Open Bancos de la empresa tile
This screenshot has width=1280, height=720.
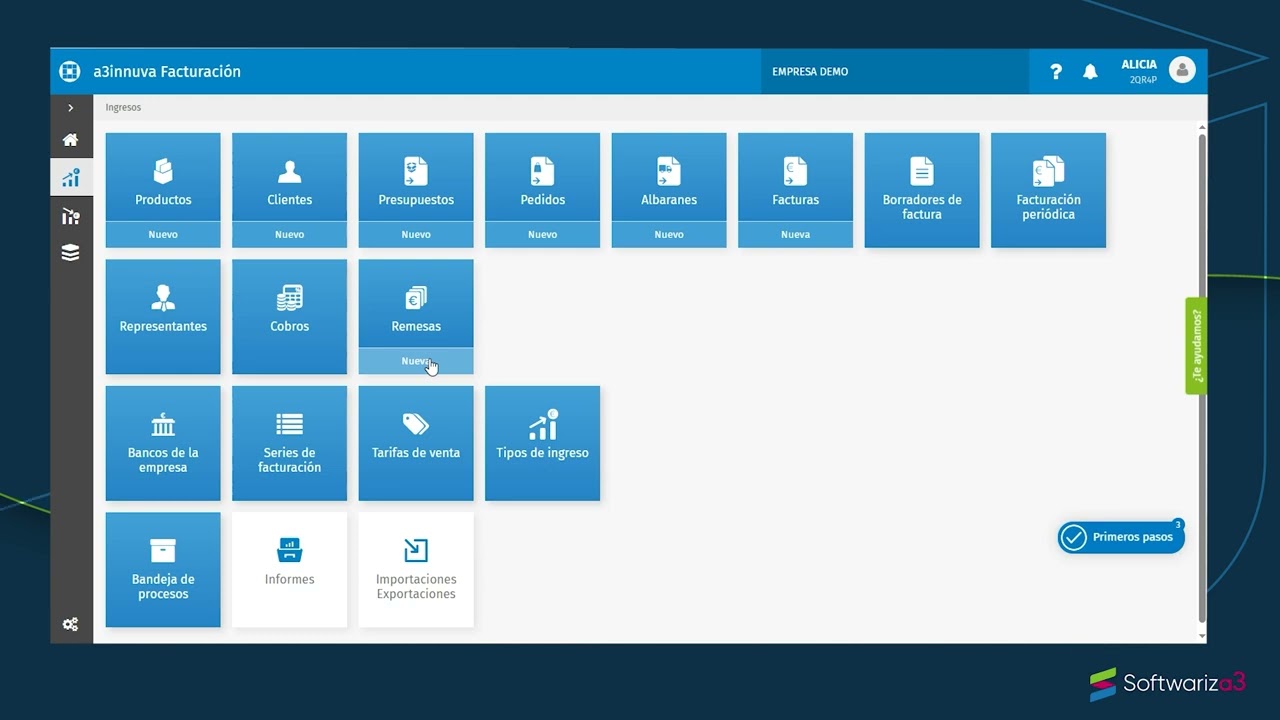[163, 443]
